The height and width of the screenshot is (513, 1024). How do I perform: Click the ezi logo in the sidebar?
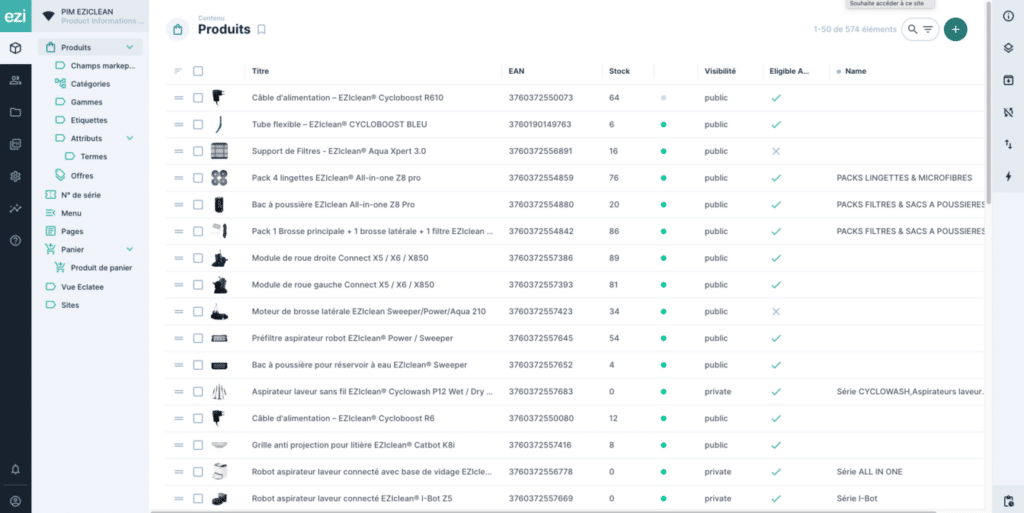(x=15, y=16)
